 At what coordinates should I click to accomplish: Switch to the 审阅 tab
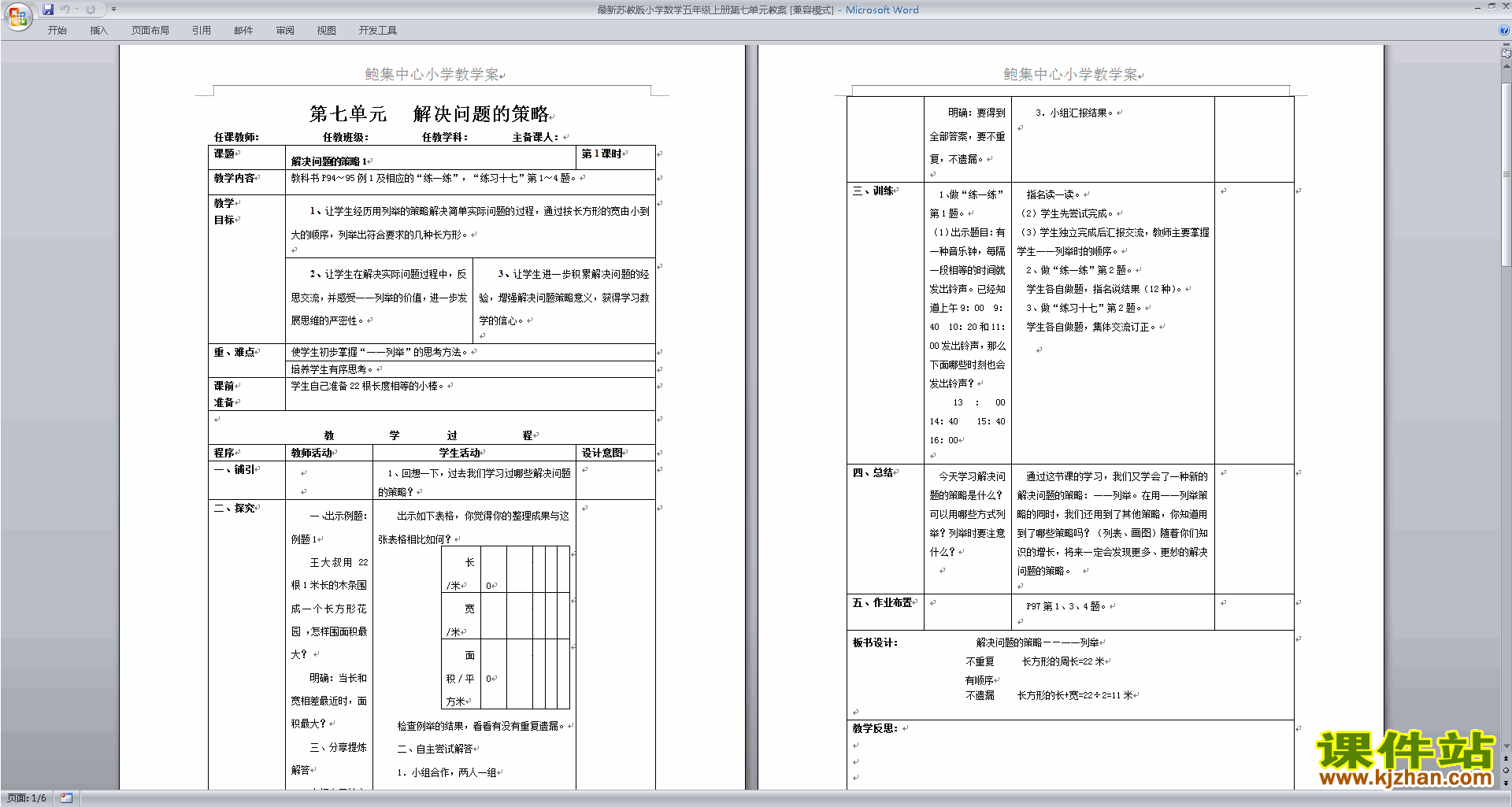(285, 31)
